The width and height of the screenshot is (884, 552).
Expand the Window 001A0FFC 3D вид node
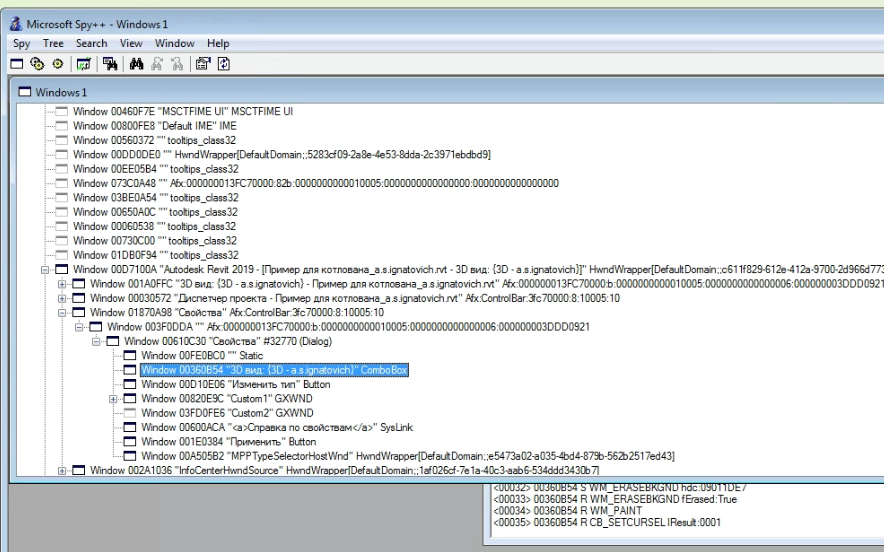point(61,284)
